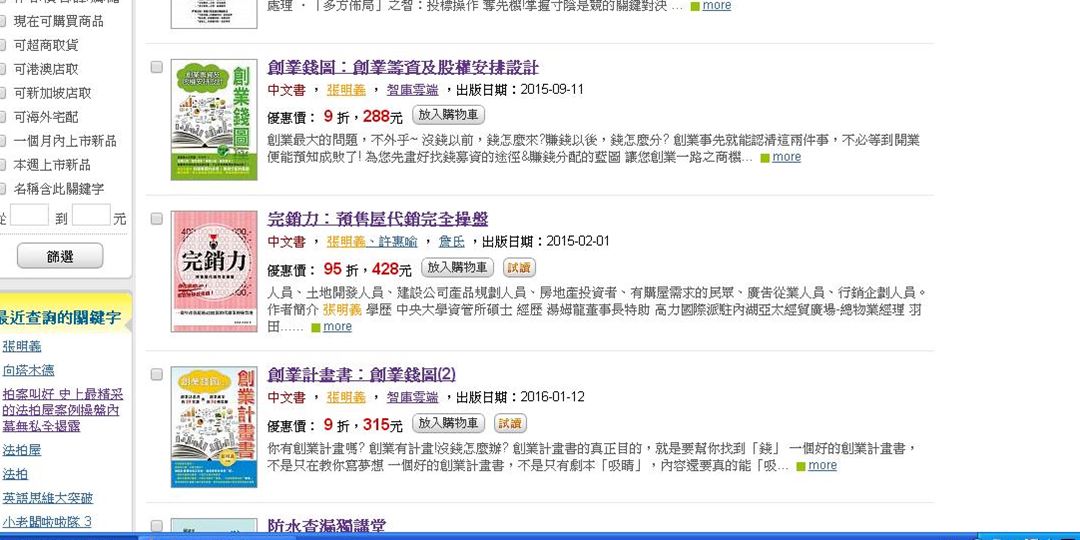
Task: Check the 可新加坡店取 filter checkbox
Action: coord(2,93)
